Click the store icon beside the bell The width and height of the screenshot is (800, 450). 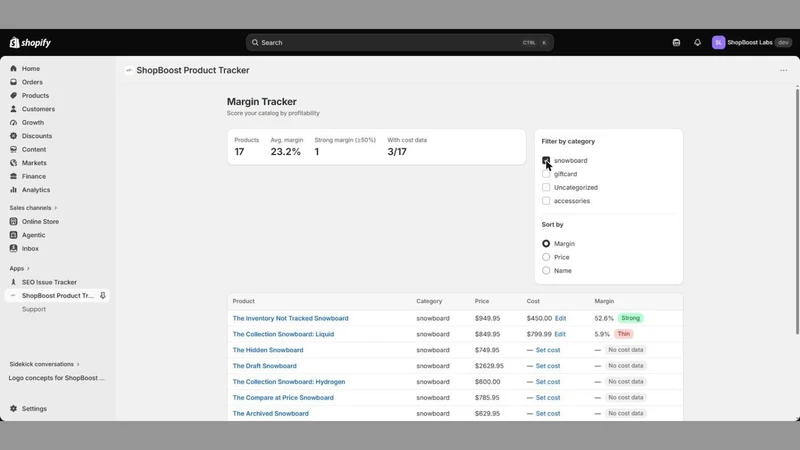[x=676, y=42]
